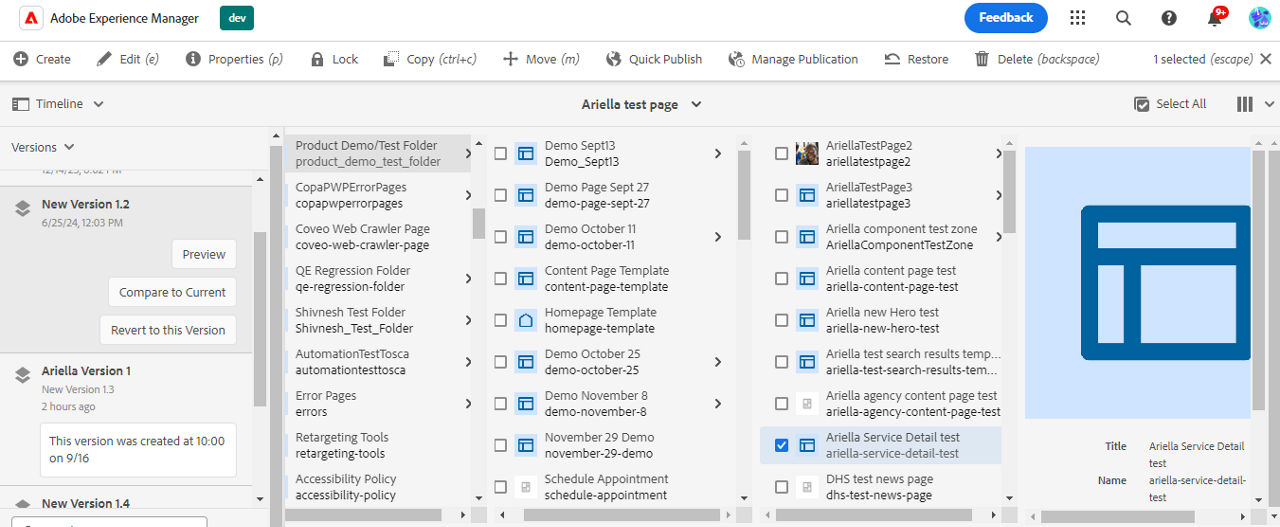Expand the Demo Sept13 chevron
1280x527 pixels.
click(x=718, y=153)
